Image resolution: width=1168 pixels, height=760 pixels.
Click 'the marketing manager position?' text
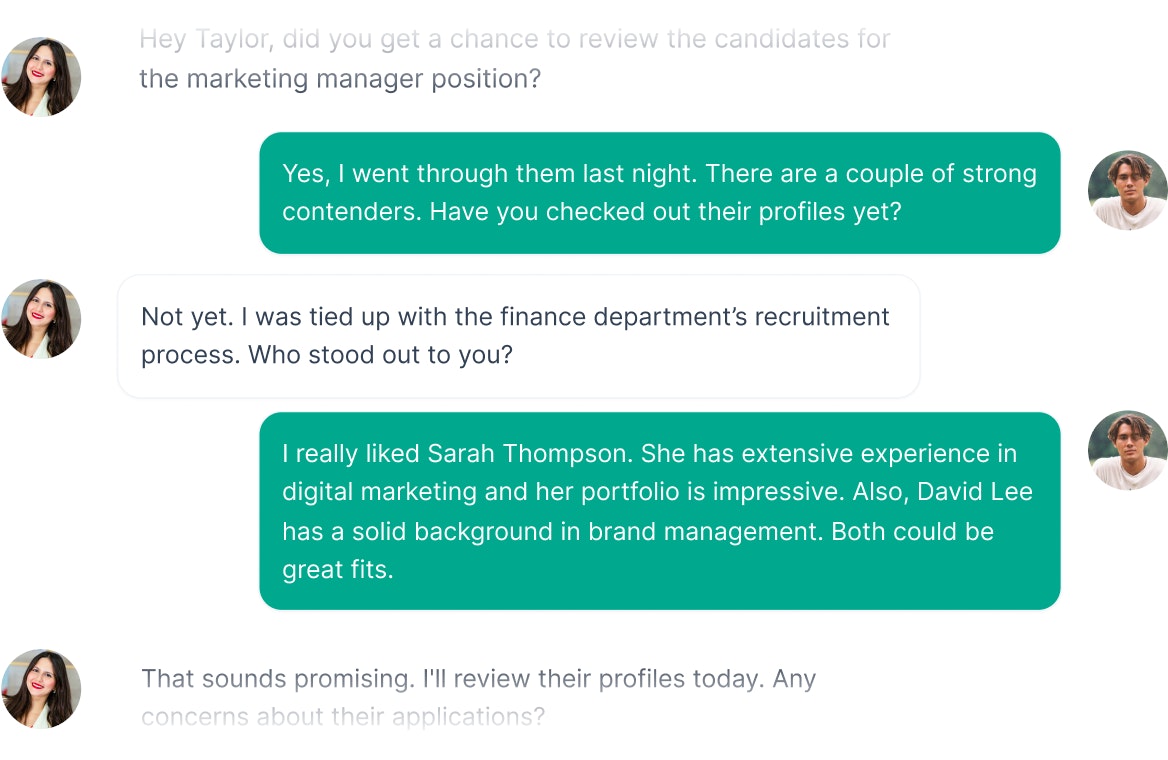tap(340, 78)
